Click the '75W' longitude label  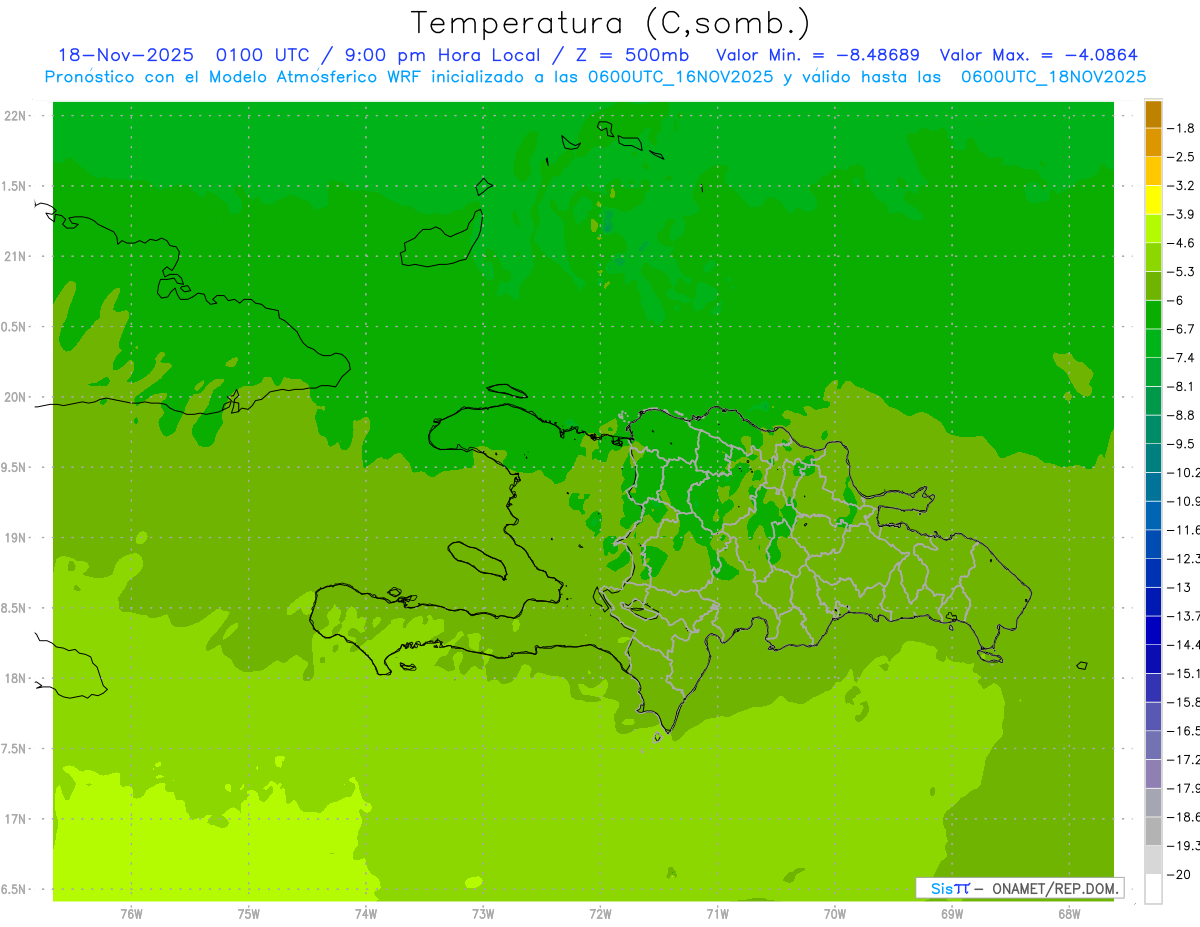(x=249, y=913)
